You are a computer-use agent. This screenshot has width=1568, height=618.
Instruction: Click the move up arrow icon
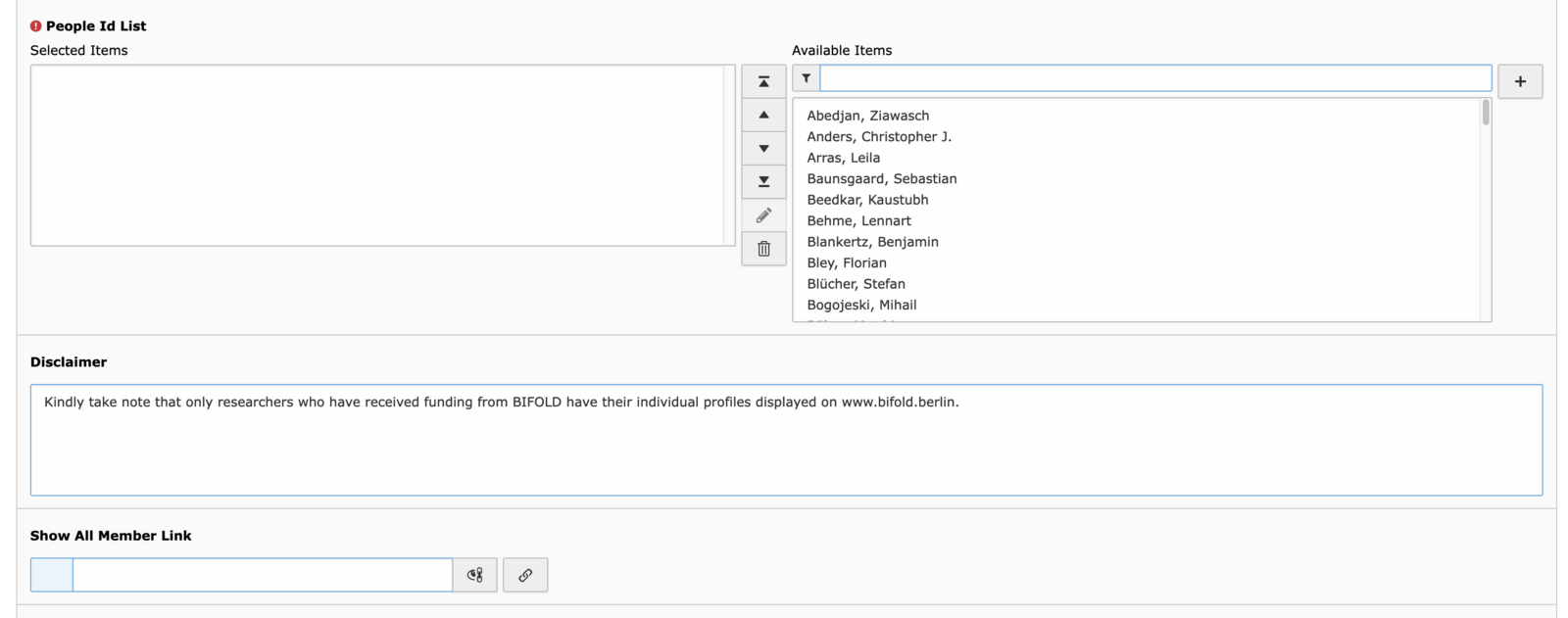(763, 115)
